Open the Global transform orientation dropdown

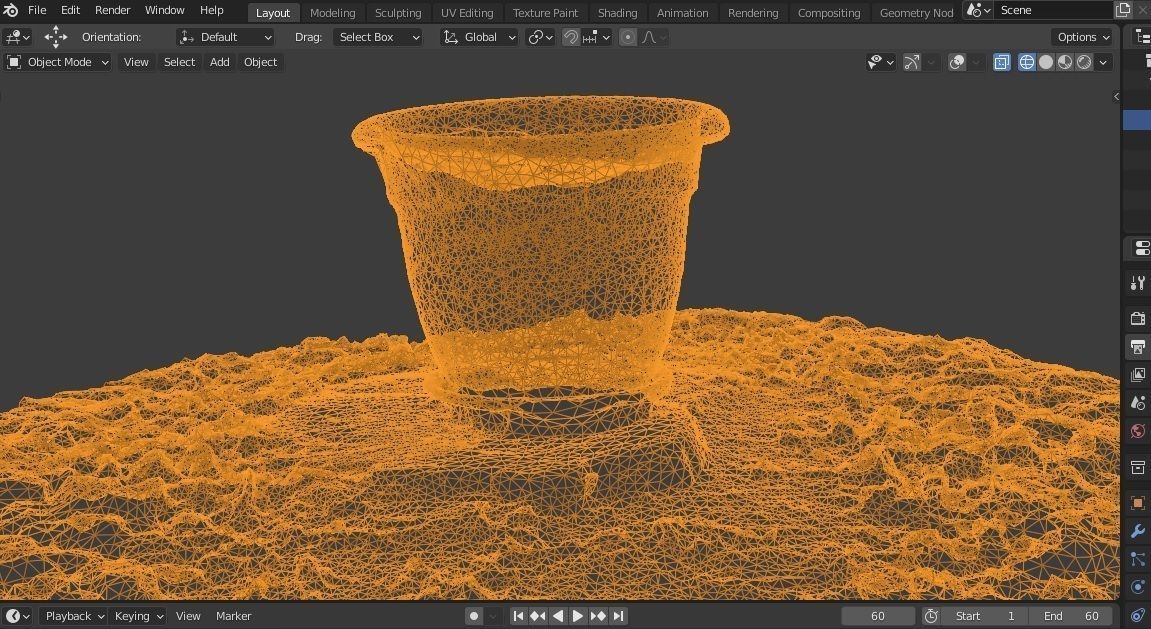pyautogui.click(x=479, y=37)
